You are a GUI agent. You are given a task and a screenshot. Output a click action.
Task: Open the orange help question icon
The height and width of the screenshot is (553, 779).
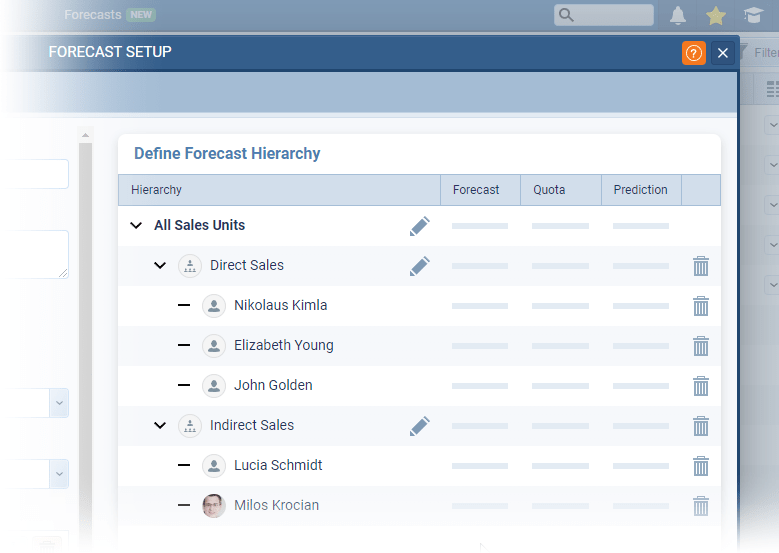click(694, 53)
